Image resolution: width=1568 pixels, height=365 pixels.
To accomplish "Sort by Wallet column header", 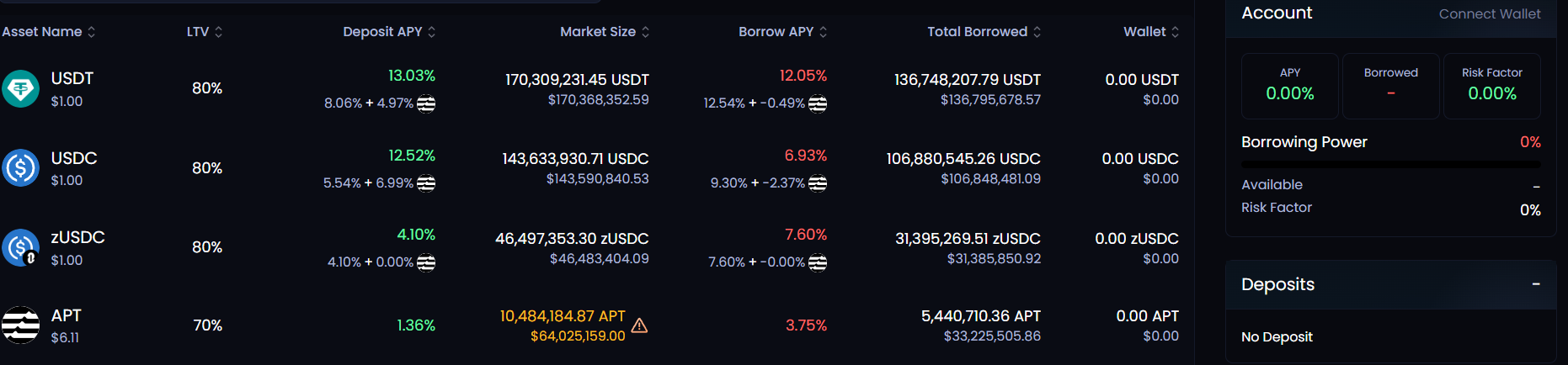I will [1150, 32].
